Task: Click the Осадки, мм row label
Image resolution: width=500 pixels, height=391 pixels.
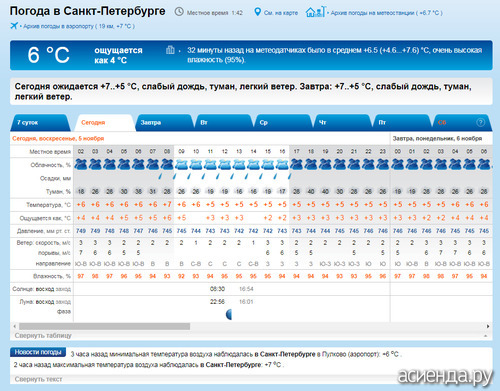Action: (x=55, y=178)
